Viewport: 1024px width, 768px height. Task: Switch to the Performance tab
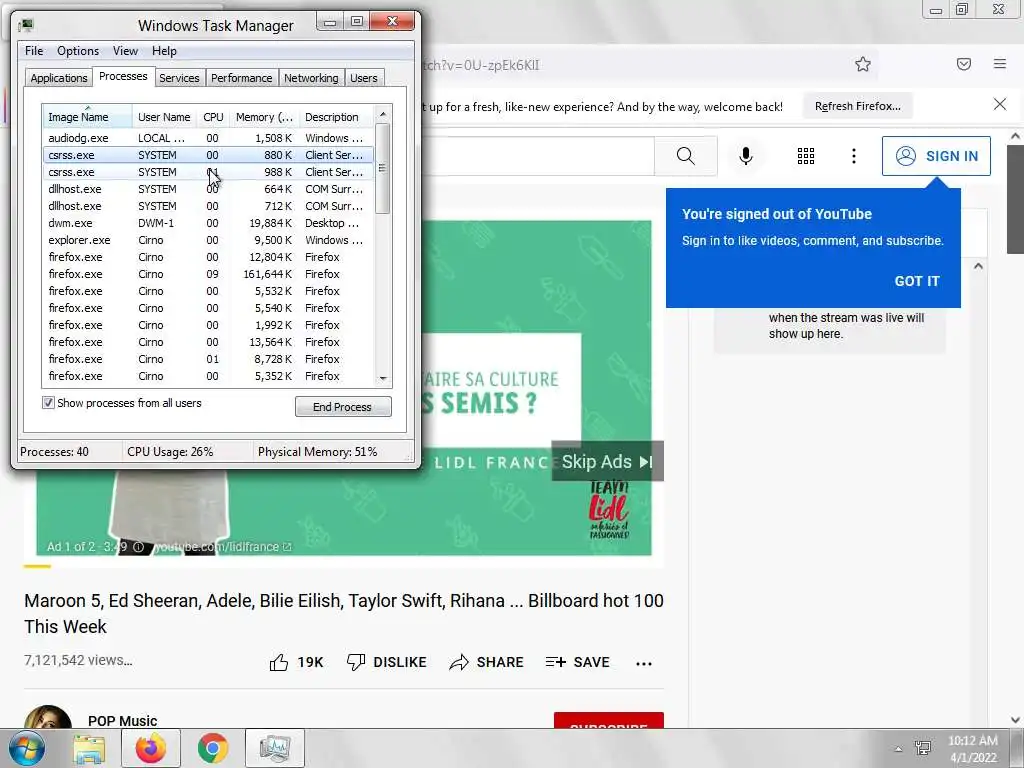coord(242,78)
